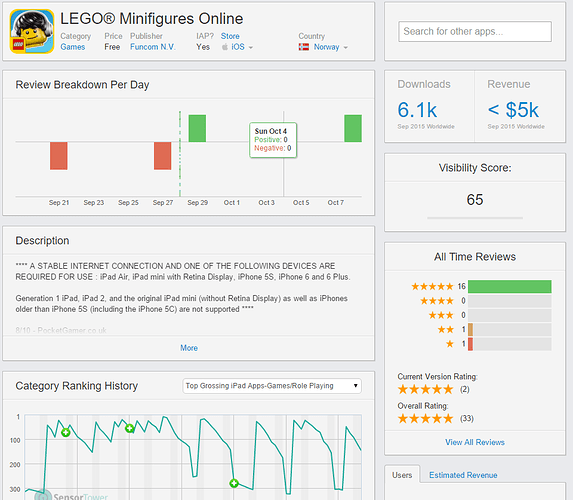Click the red one-star review bar
Viewport: 573px width, 500px height.
[470, 344]
